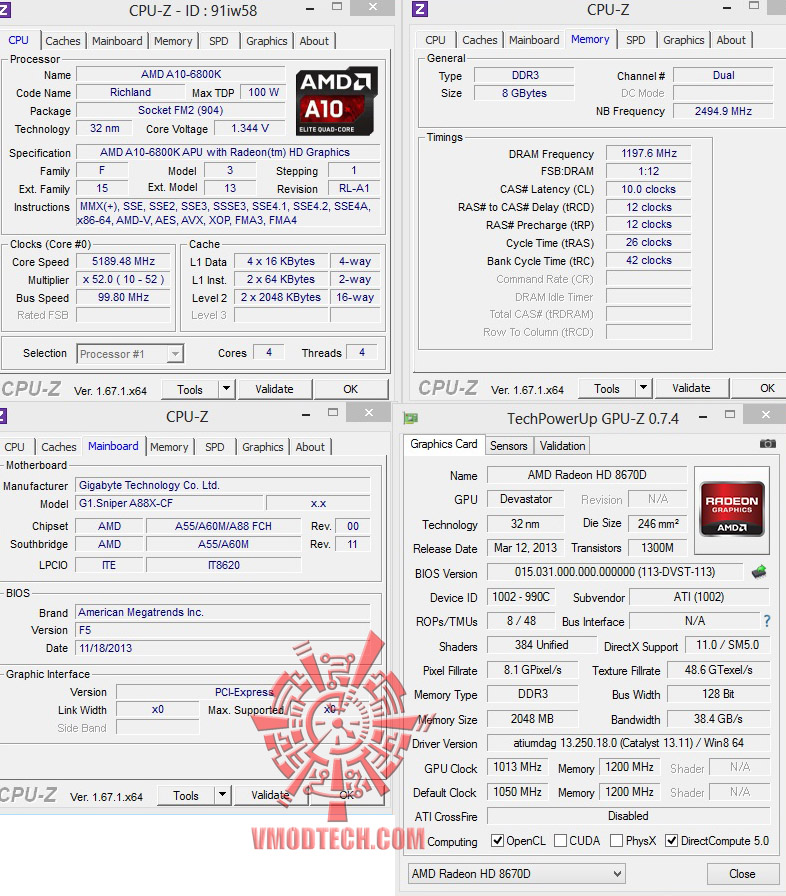
Task: Click the Memory Size 2048 MB field
Action: (532, 718)
